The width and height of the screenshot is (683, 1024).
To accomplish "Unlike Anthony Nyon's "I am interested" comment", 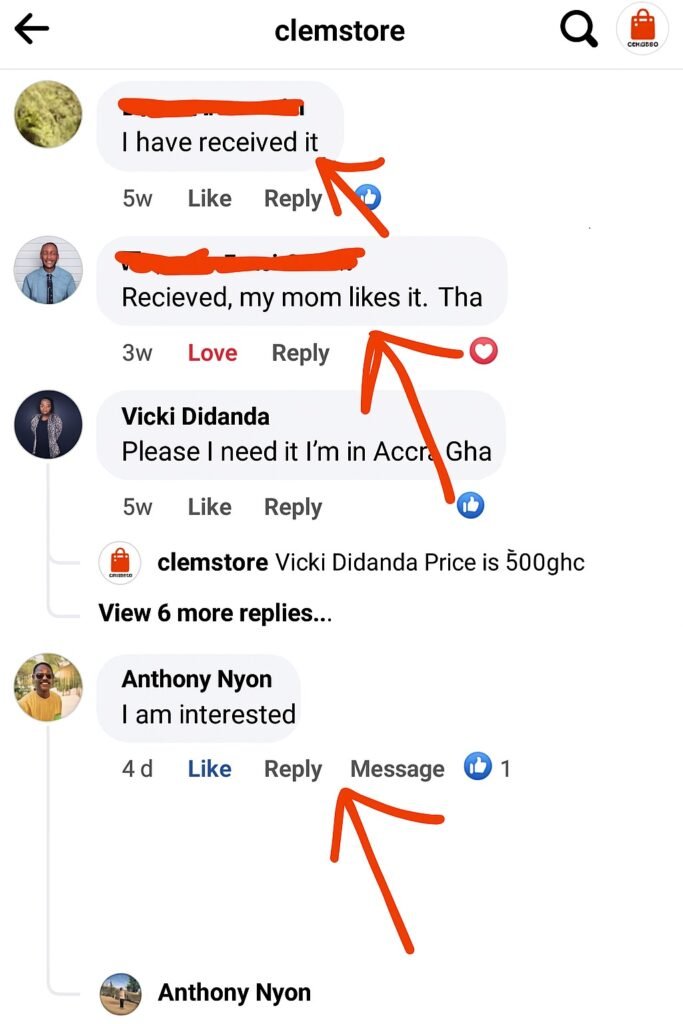I will pyautogui.click(x=209, y=768).
